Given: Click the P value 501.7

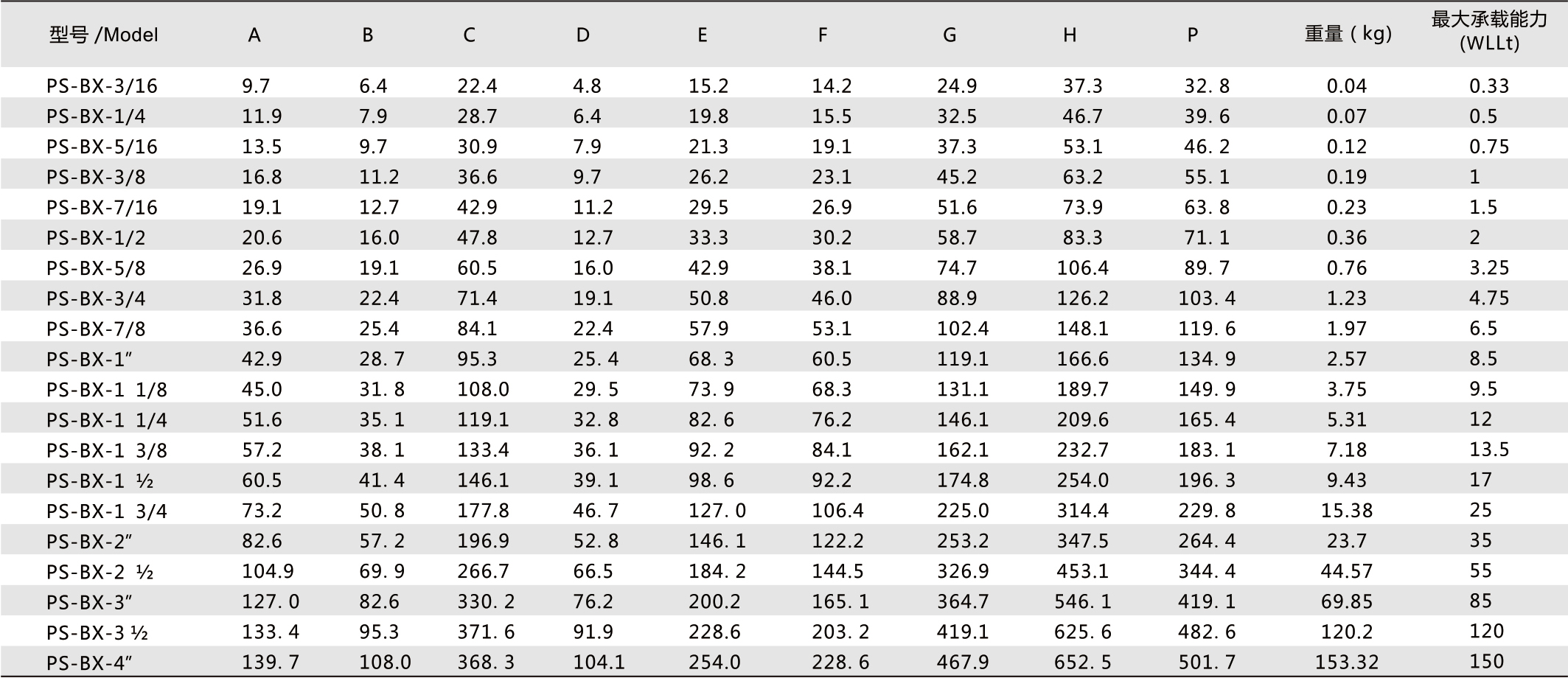Looking at the screenshot, I should coord(1207,663).
